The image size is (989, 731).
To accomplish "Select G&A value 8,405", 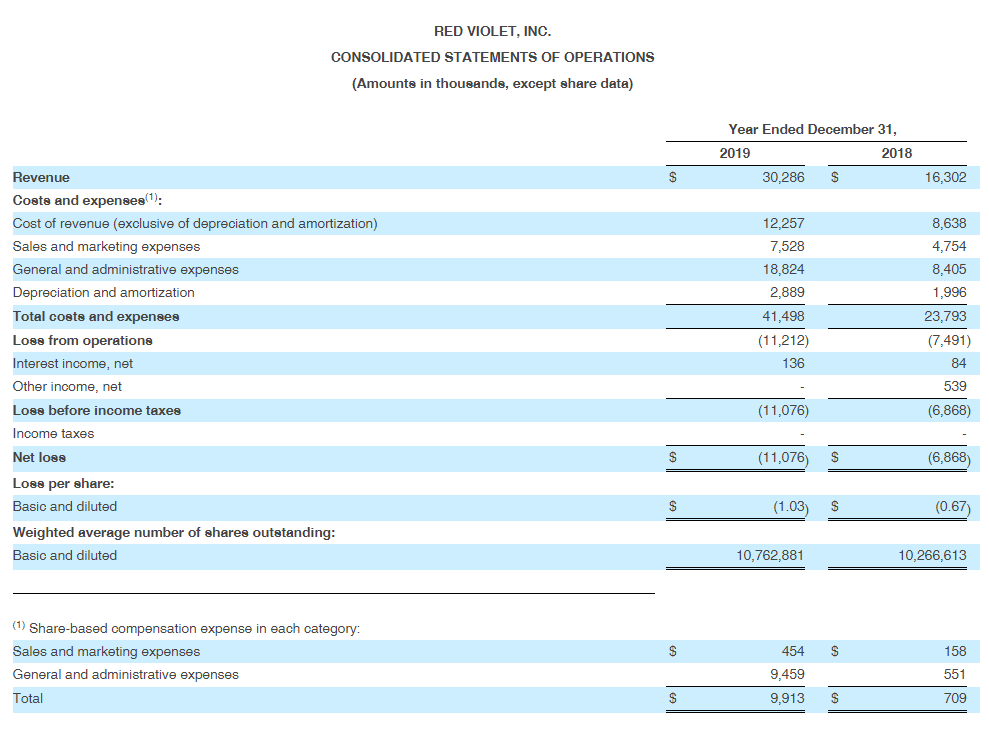I will pyautogui.click(x=949, y=270).
